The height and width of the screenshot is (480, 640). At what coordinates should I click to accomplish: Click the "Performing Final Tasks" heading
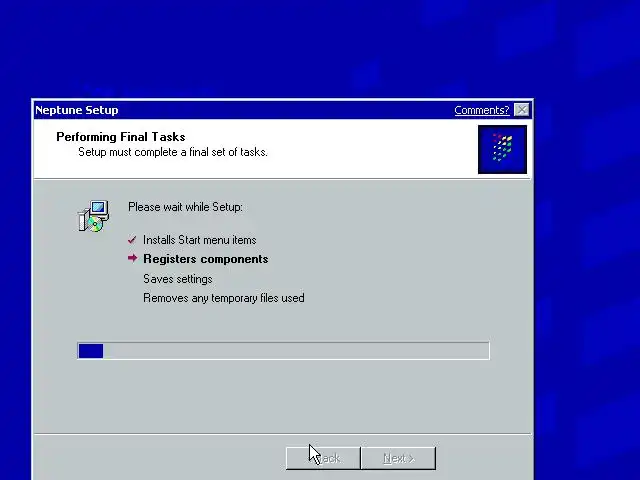coord(121,137)
